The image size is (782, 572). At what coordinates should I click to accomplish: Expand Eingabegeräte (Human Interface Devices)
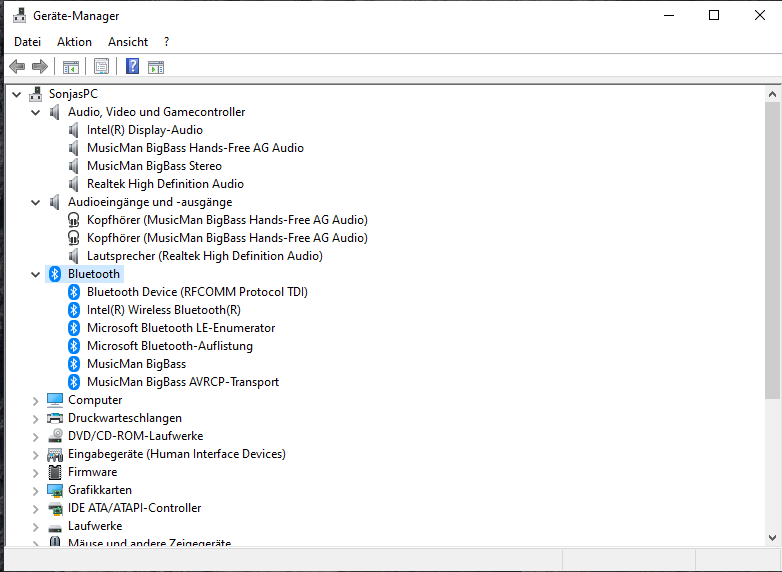(x=35, y=454)
